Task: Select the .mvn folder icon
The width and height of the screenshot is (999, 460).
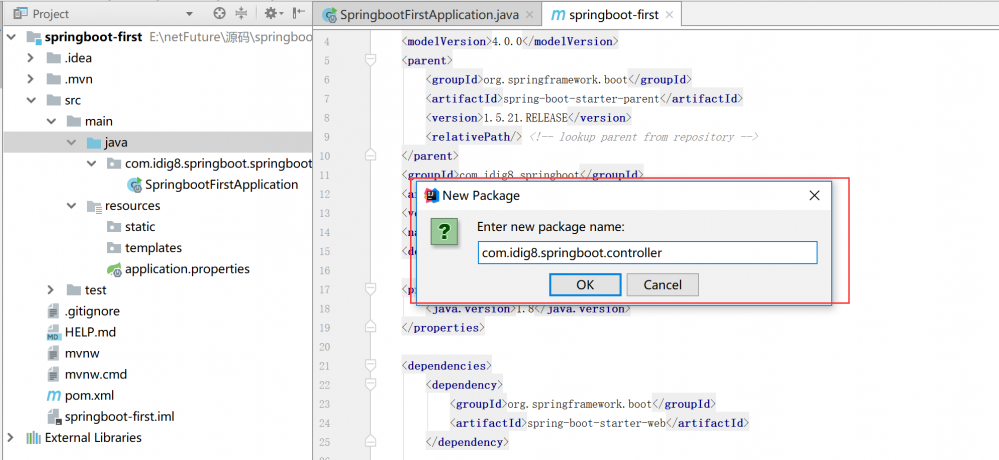Action: tap(54, 79)
